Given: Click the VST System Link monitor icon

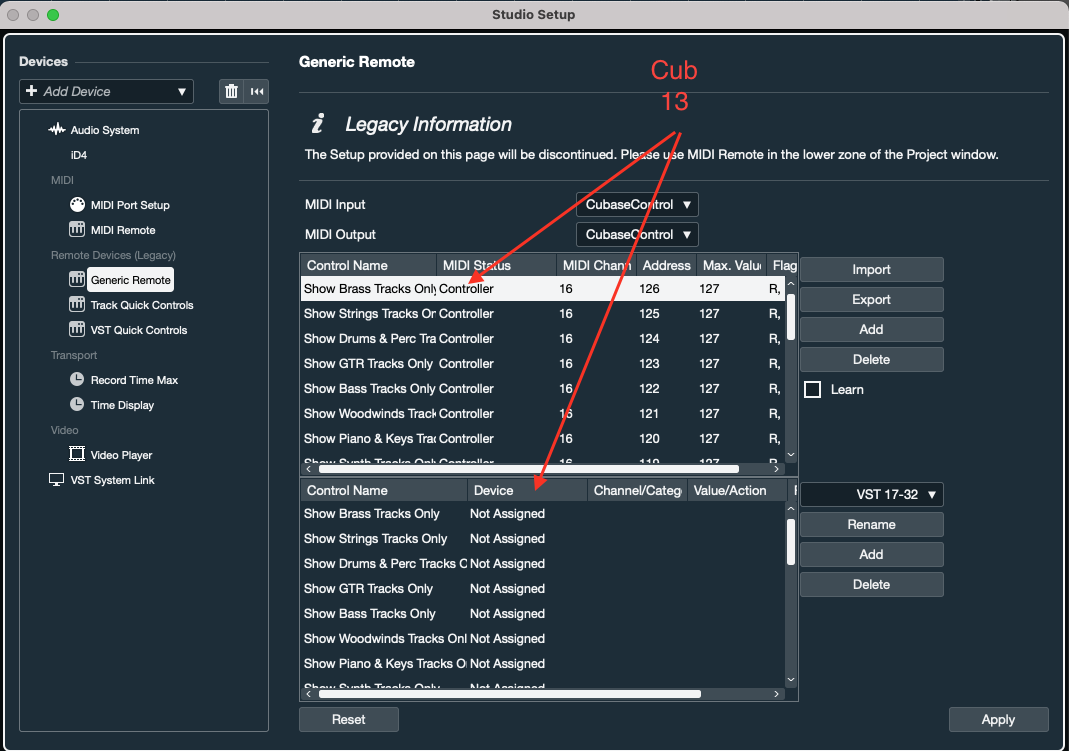Looking at the screenshot, I should [57, 480].
